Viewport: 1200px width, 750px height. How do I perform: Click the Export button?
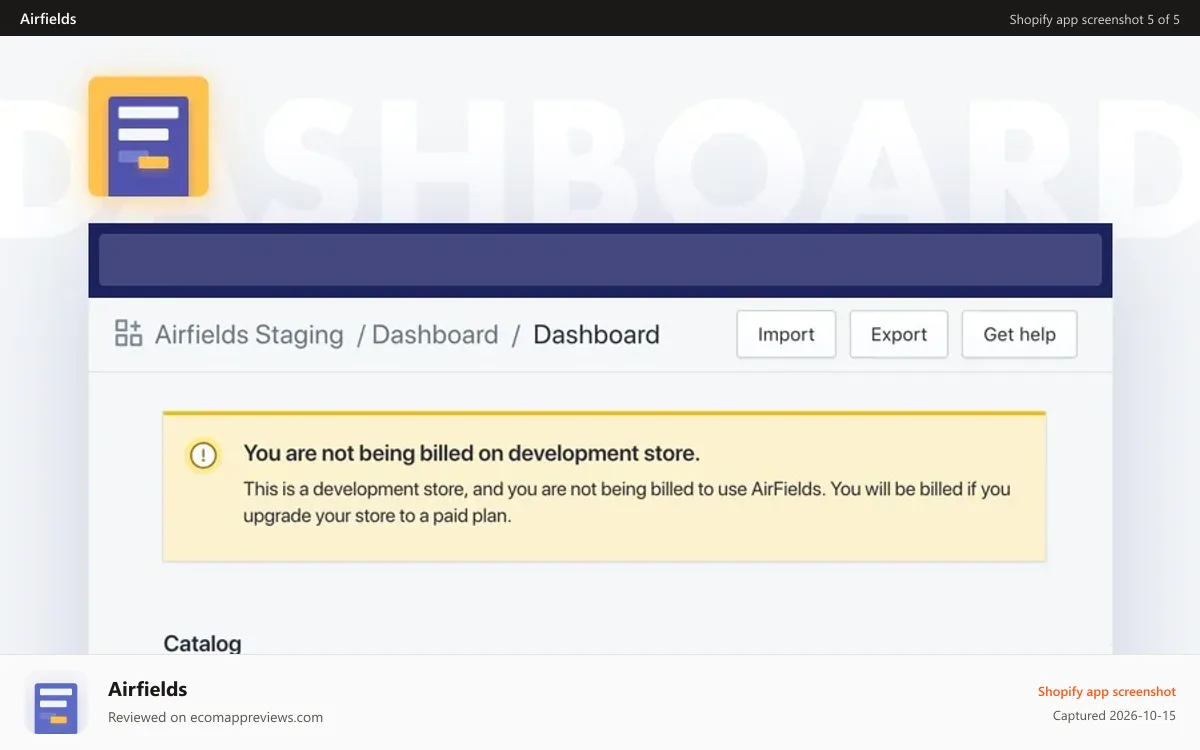tap(899, 334)
